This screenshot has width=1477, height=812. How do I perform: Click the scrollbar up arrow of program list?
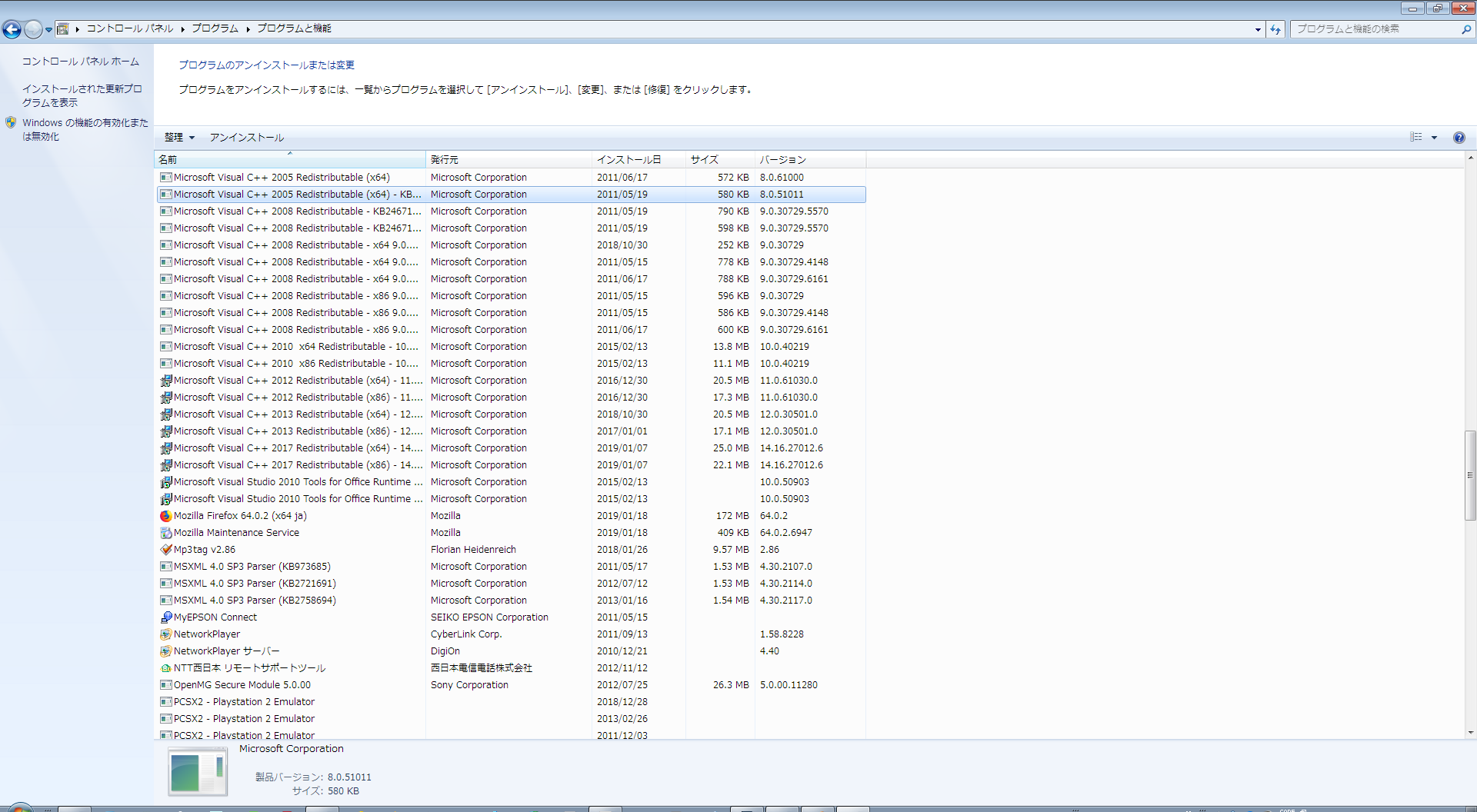click(1470, 158)
